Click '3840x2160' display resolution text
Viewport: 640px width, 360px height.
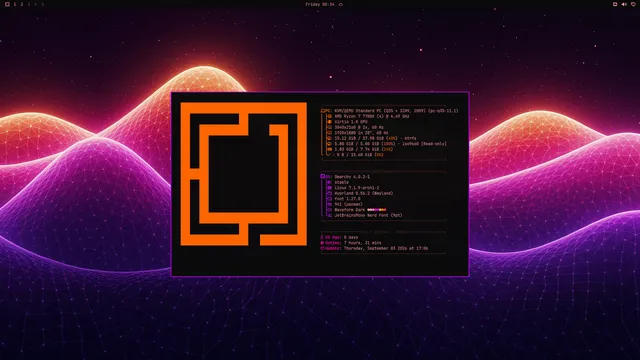click(358, 127)
